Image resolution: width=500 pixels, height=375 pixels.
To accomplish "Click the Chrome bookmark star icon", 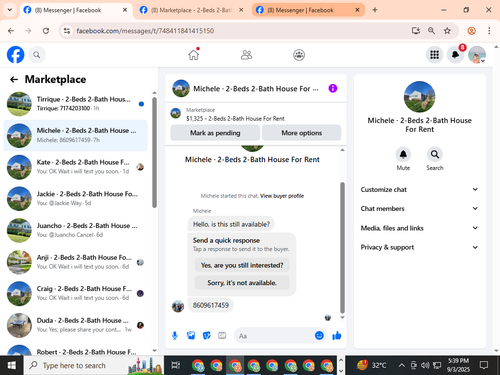I will point(447,31).
